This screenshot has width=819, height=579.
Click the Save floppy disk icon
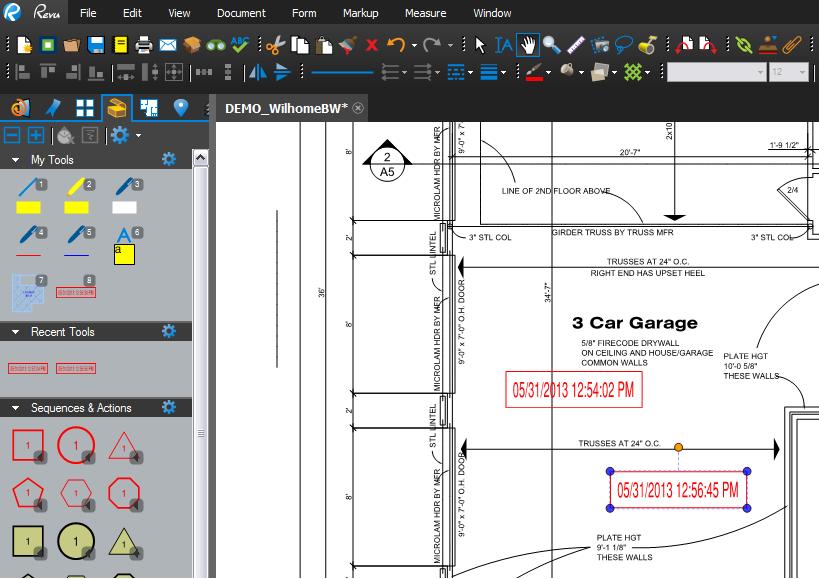coord(96,45)
